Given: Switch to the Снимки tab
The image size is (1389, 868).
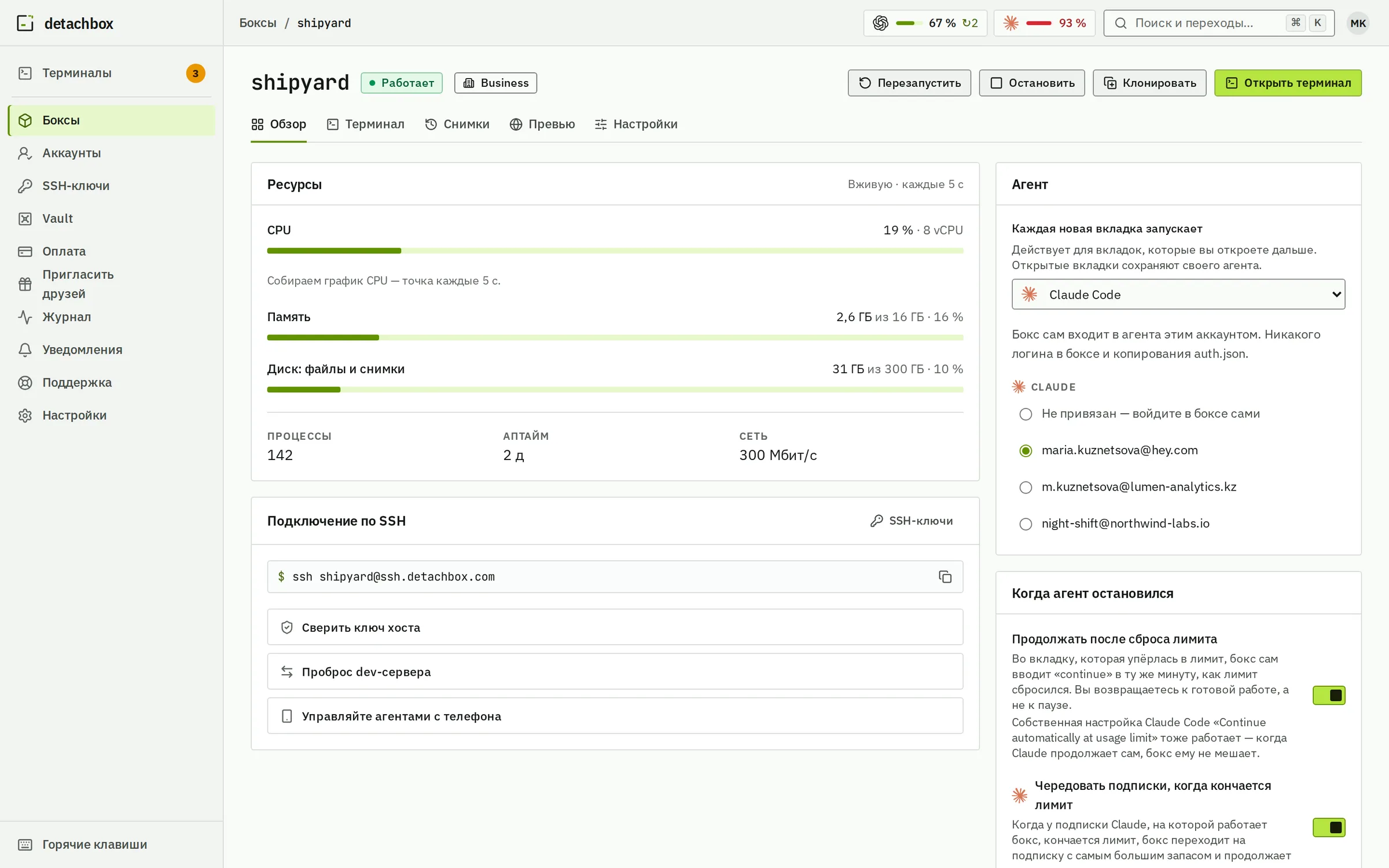Looking at the screenshot, I should pyautogui.click(x=457, y=124).
